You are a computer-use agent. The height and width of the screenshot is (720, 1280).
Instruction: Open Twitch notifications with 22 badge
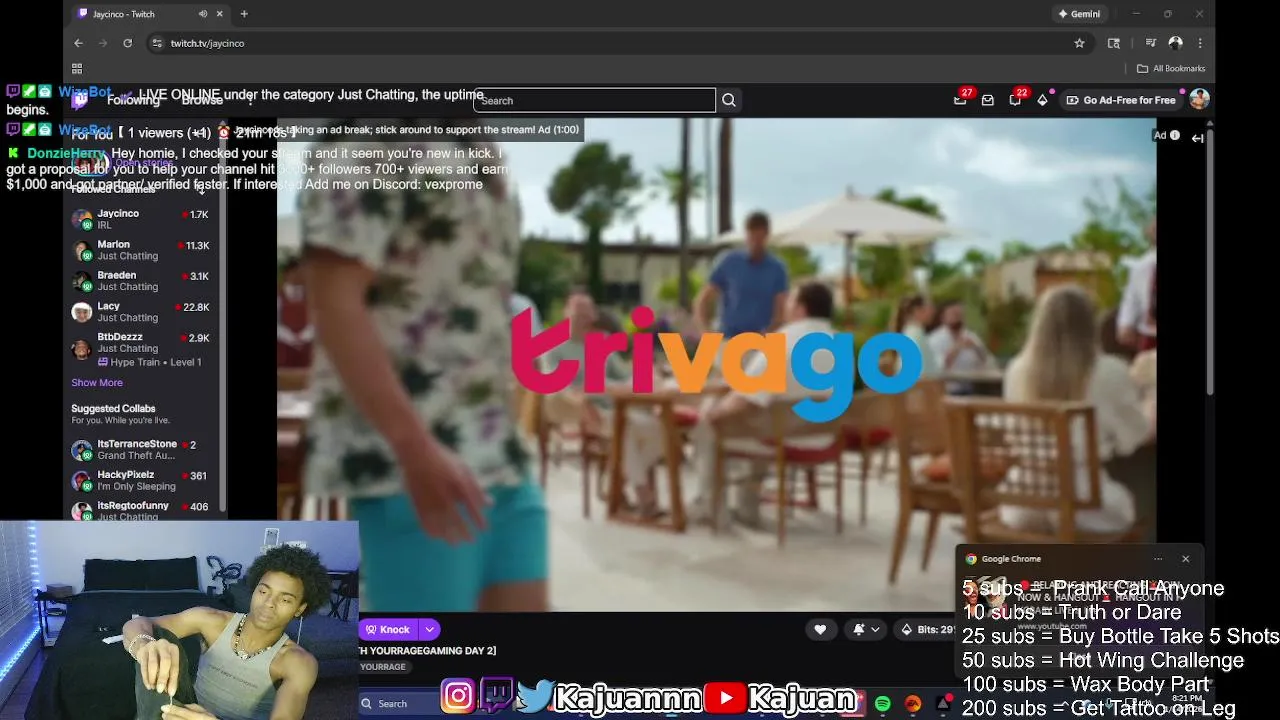pos(1016,99)
